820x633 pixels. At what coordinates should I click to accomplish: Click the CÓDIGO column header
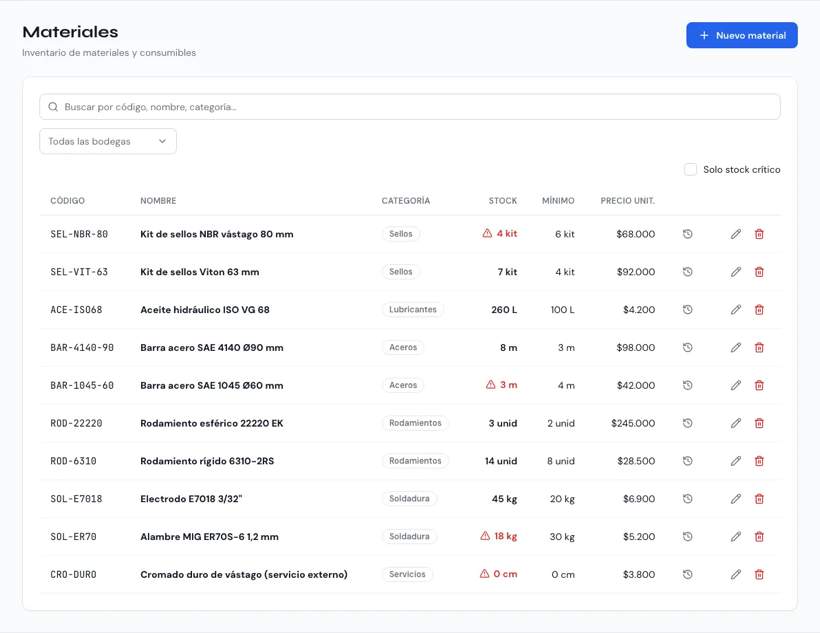[x=67, y=200]
